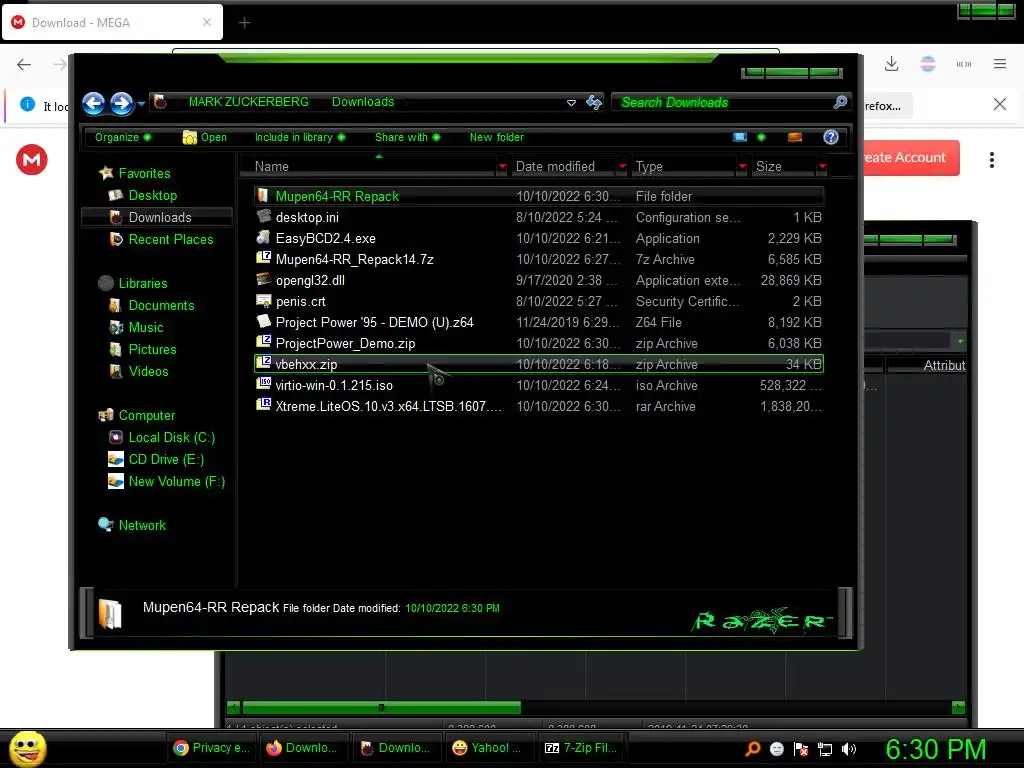The height and width of the screenshot is (768, 1024).
Task: Click the volume speaker tray icon
Action: coord(849,749)
